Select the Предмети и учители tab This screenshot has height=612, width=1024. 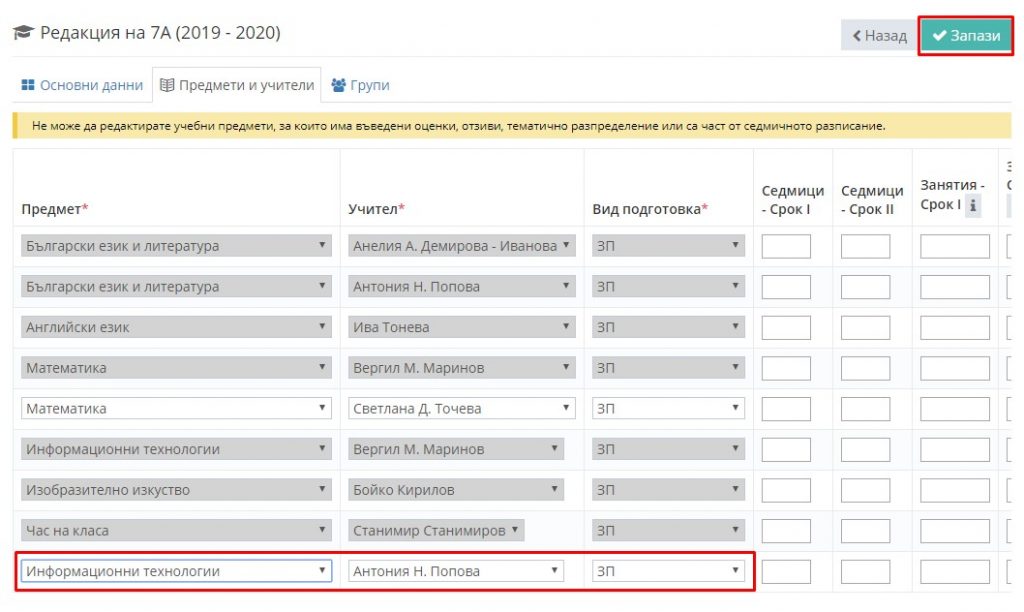(x=237, y=85)
